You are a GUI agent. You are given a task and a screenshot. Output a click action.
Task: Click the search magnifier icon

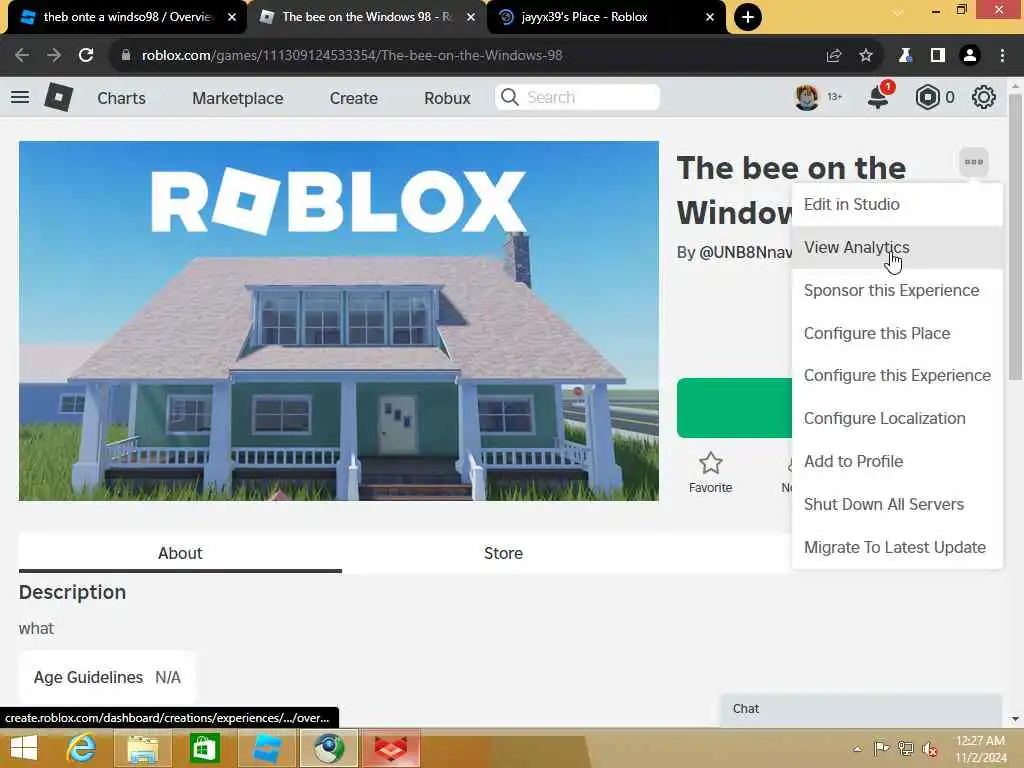pyautogui.click(x=509, y=97)
